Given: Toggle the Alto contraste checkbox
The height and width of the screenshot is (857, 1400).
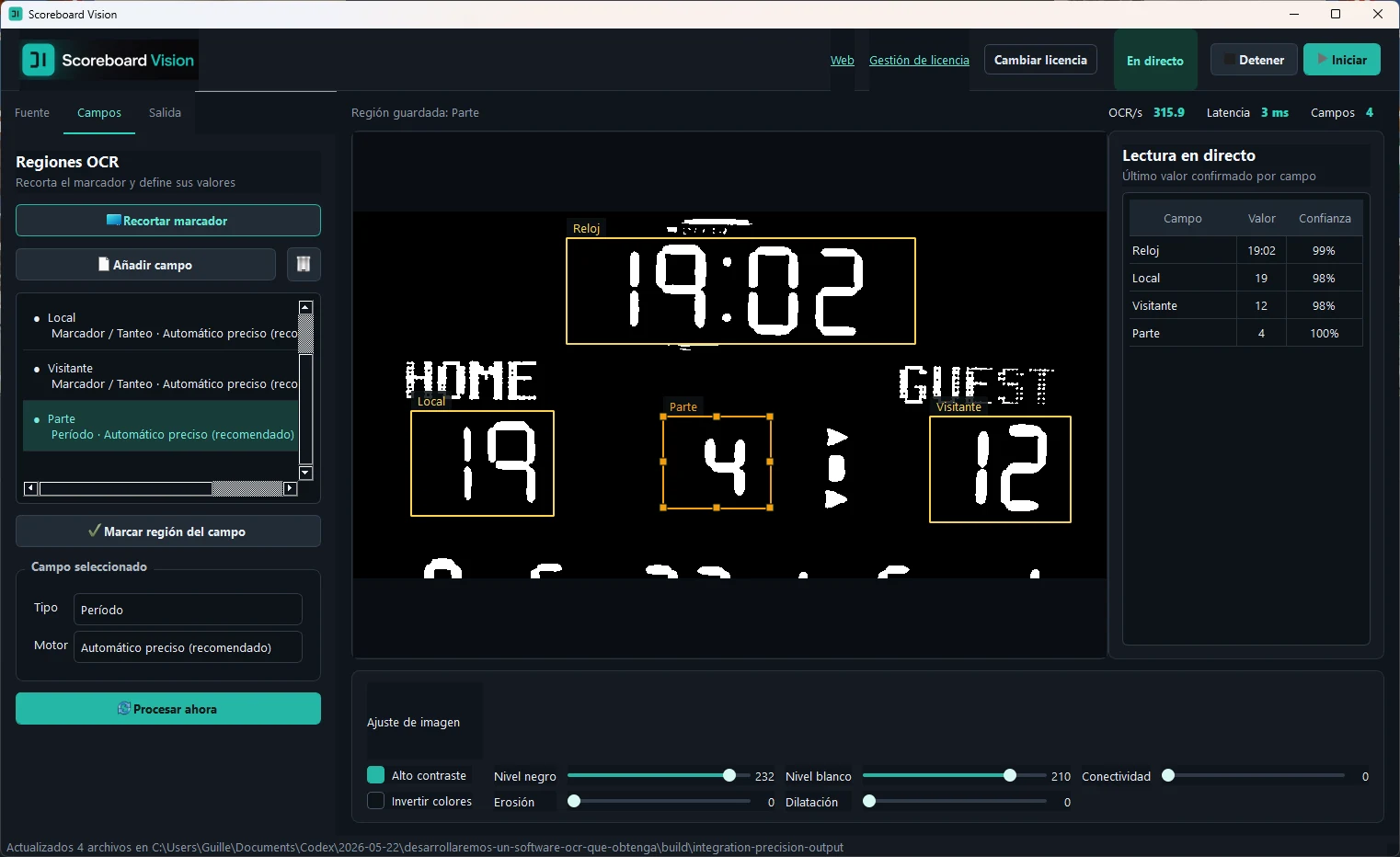Looking at the screenshot, I should 375,775.
